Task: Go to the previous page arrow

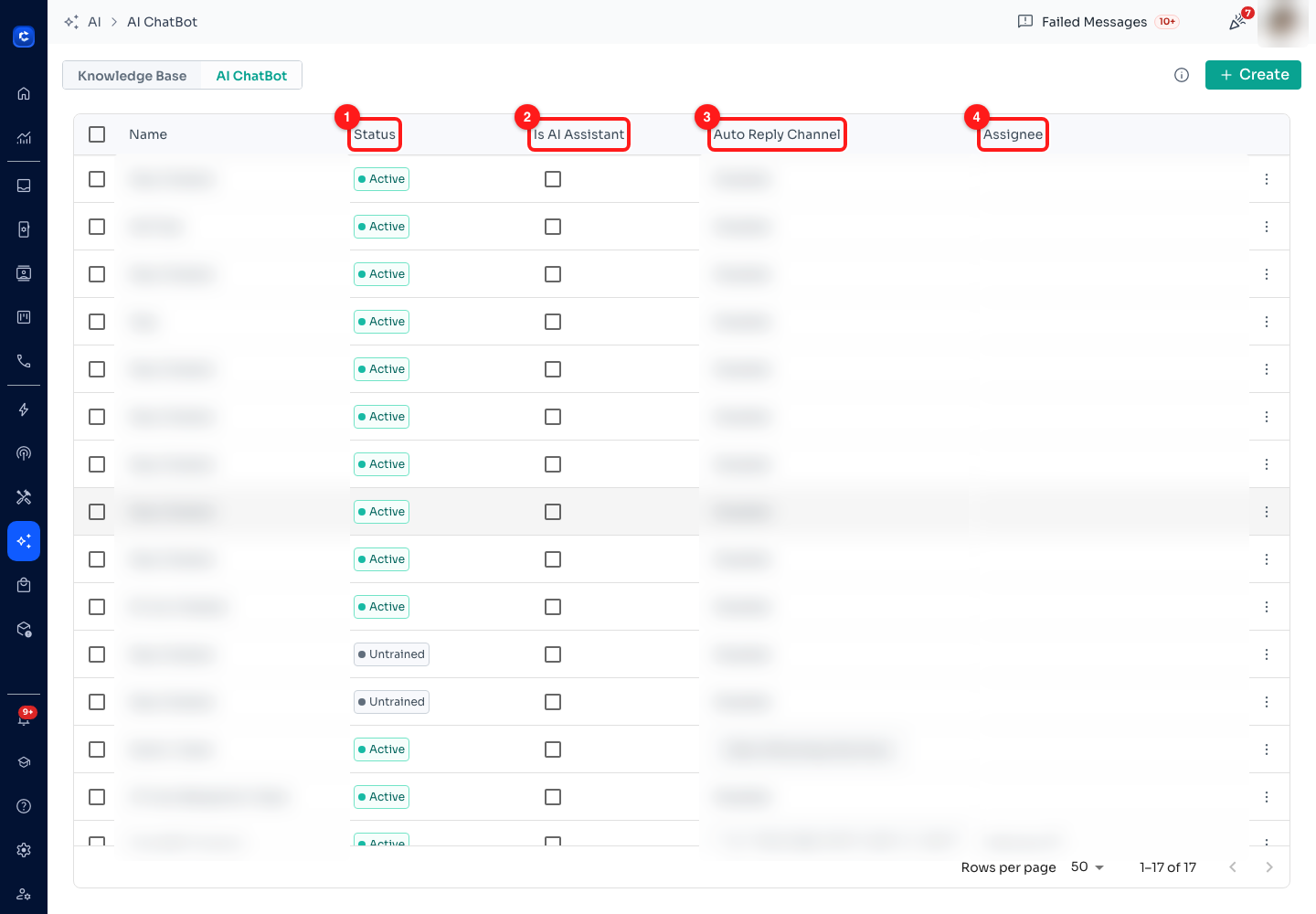Action: click(1233, 866)
